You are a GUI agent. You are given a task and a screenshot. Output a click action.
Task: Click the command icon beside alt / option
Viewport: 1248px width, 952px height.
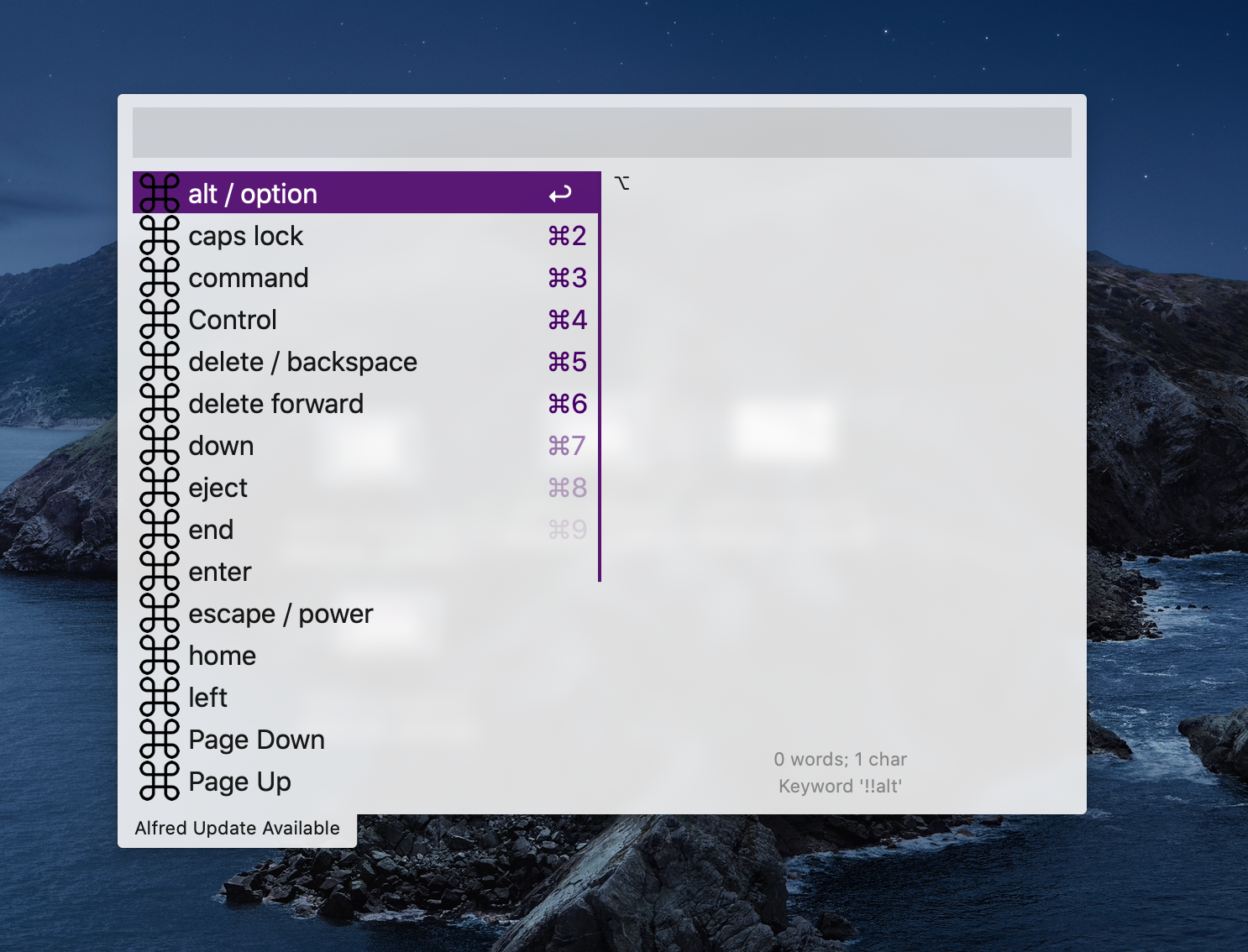[160, 193]
